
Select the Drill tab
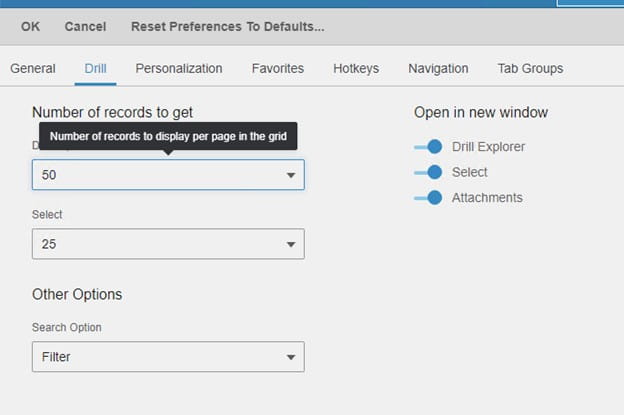click(x=96, y=68)
